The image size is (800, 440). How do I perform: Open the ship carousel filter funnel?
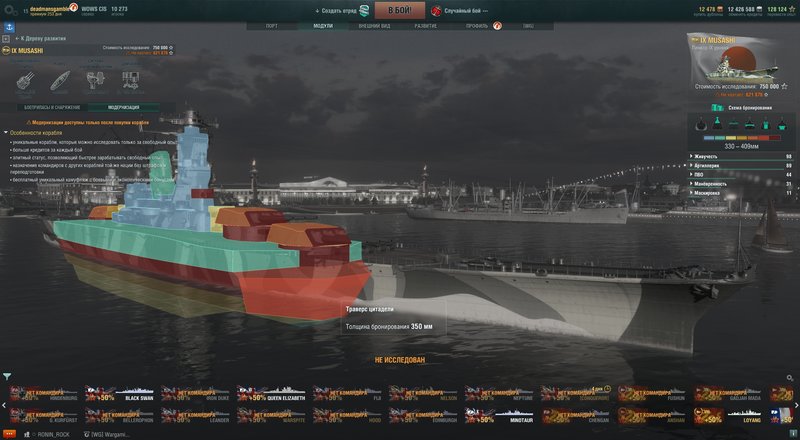tap(7, 377)
